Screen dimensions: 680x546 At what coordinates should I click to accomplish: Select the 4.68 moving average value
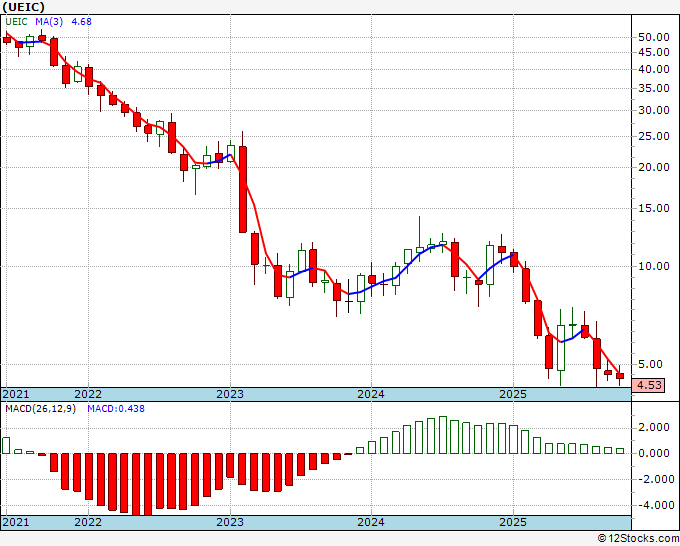[81, 22]
